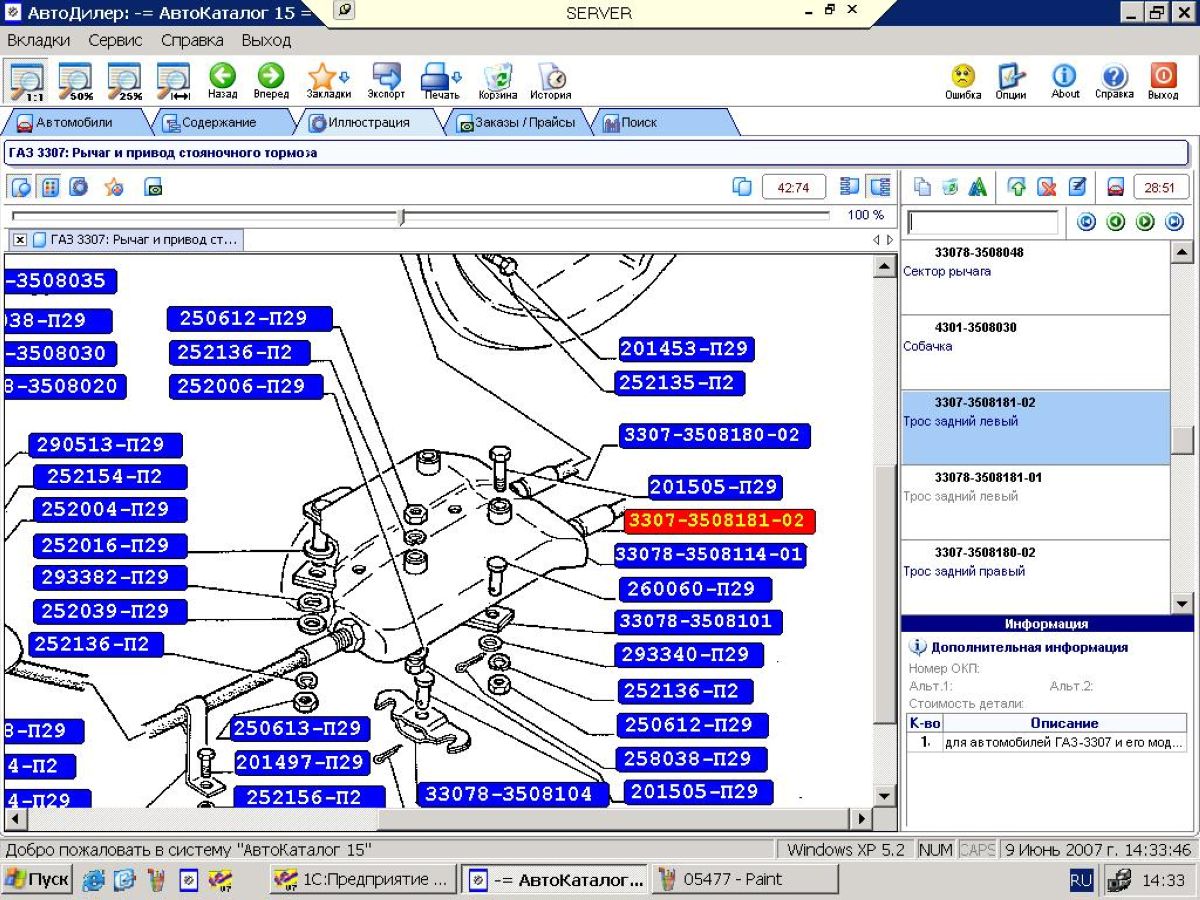Click the star bookmark illustration icon
Viewport: 1200px width, 900px height.
point(114,187)
